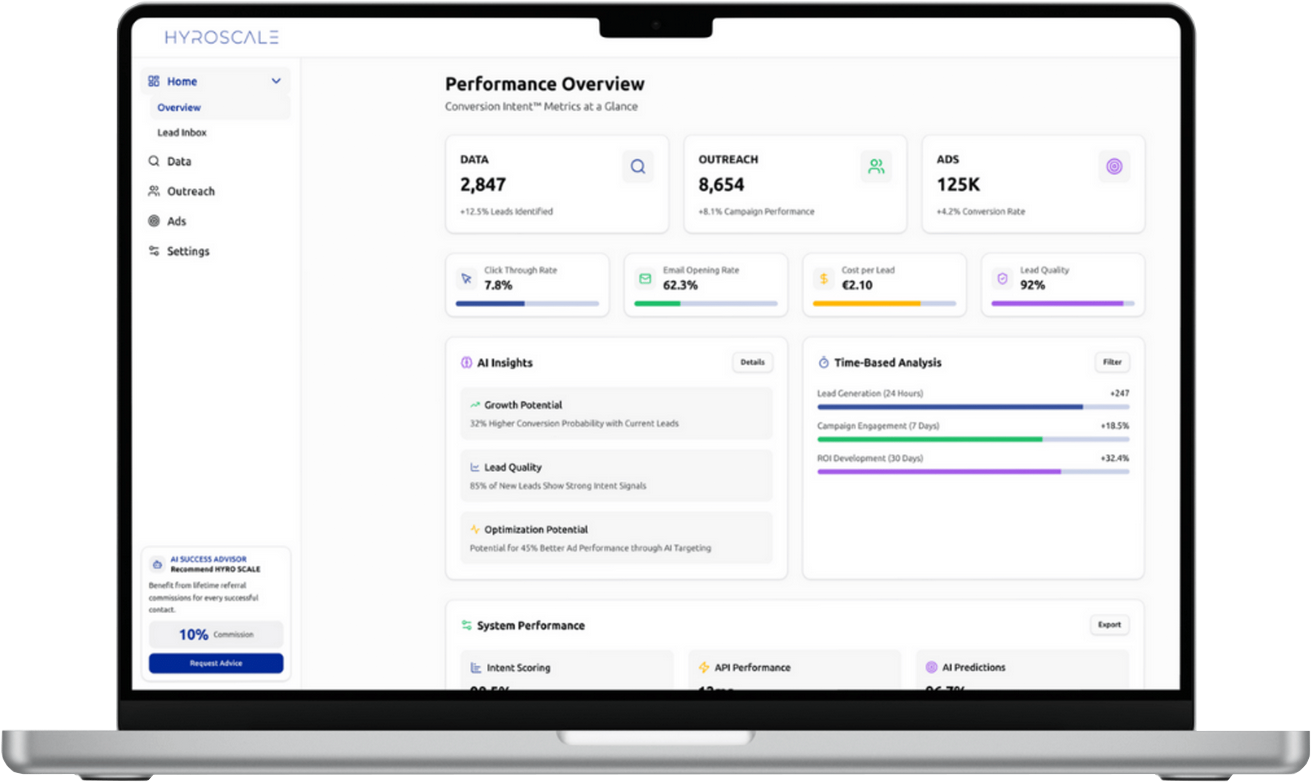Viewport: 1311px width, 782px height.
Task: Click the dollar icon beside Cost per Lead
Action: tap(823, 279)
